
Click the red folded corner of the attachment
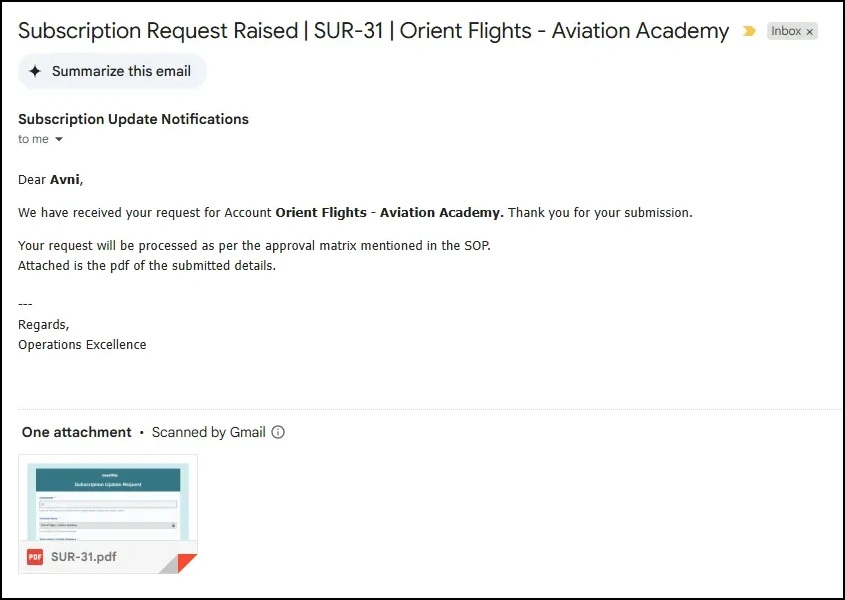coord(185,563)
